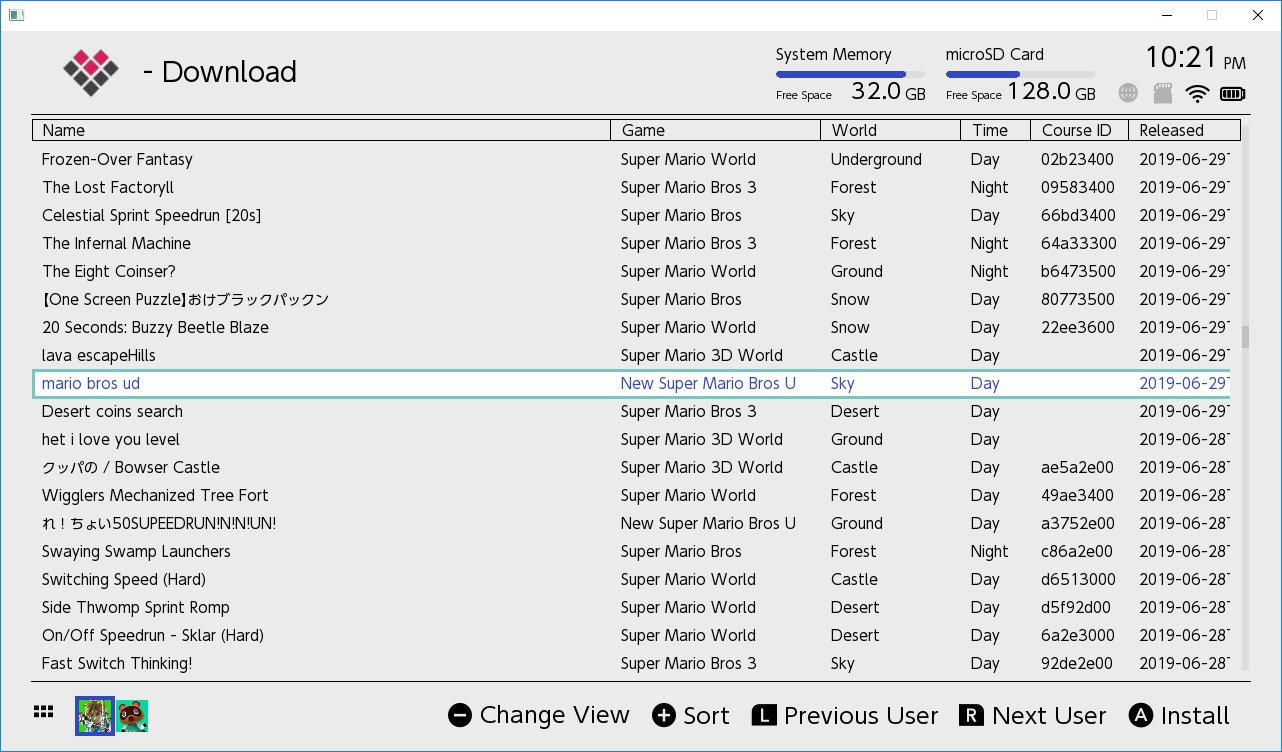Click course ID b6473500
The height and width of the screenshot is (752, 1282).
(1077, 271)
